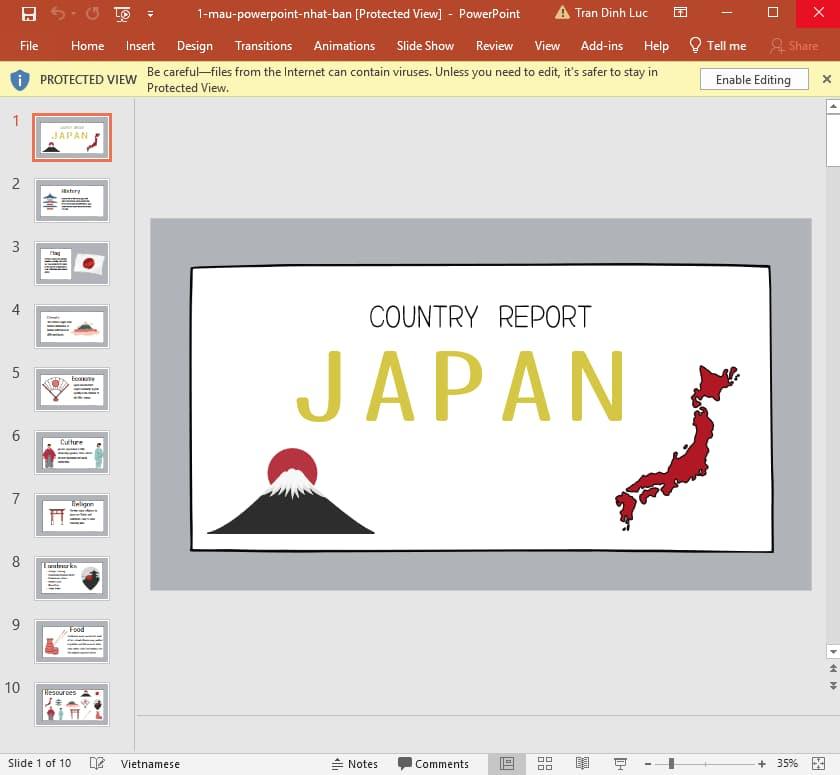Viewport: 840px width, 775px height.
Task: Click Fit slide to current window icon
Action: [820, 763]
